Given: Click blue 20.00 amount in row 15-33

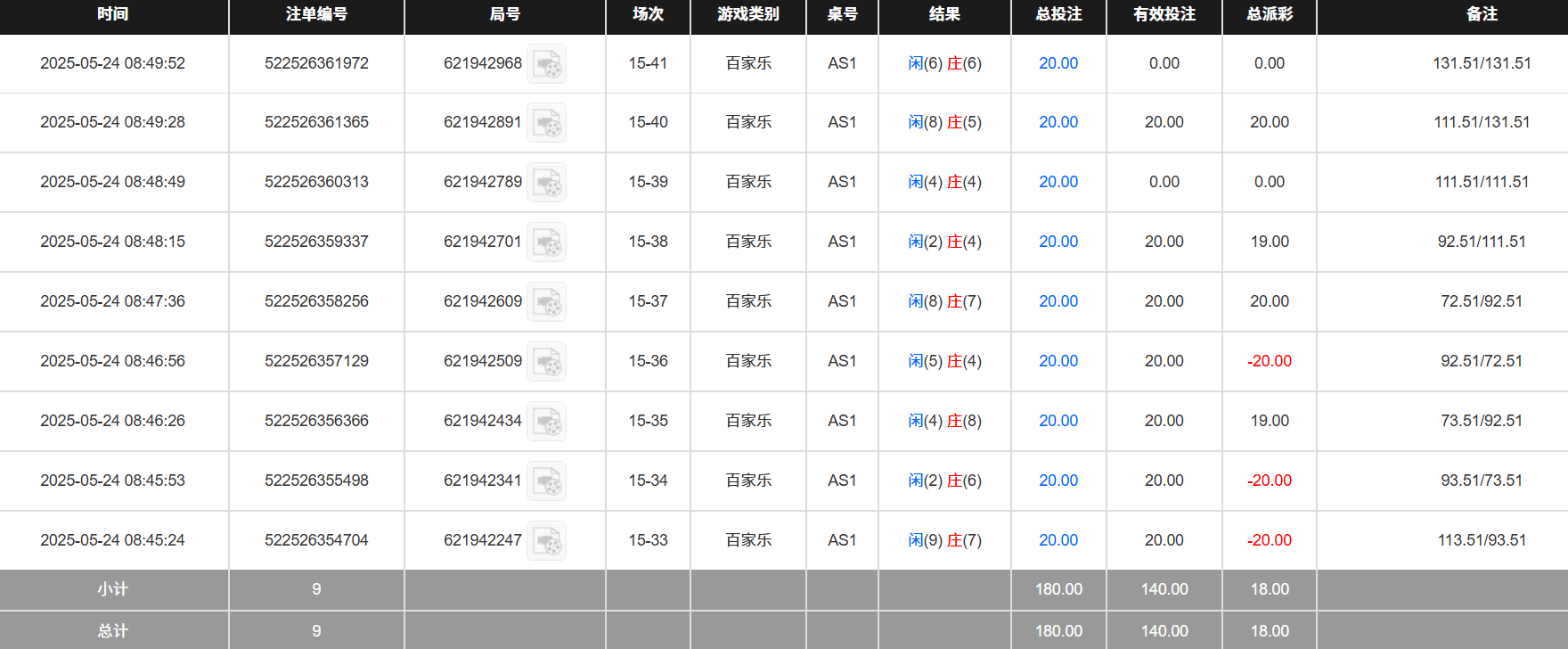Looking at the screenshot, I should 1058,540.
